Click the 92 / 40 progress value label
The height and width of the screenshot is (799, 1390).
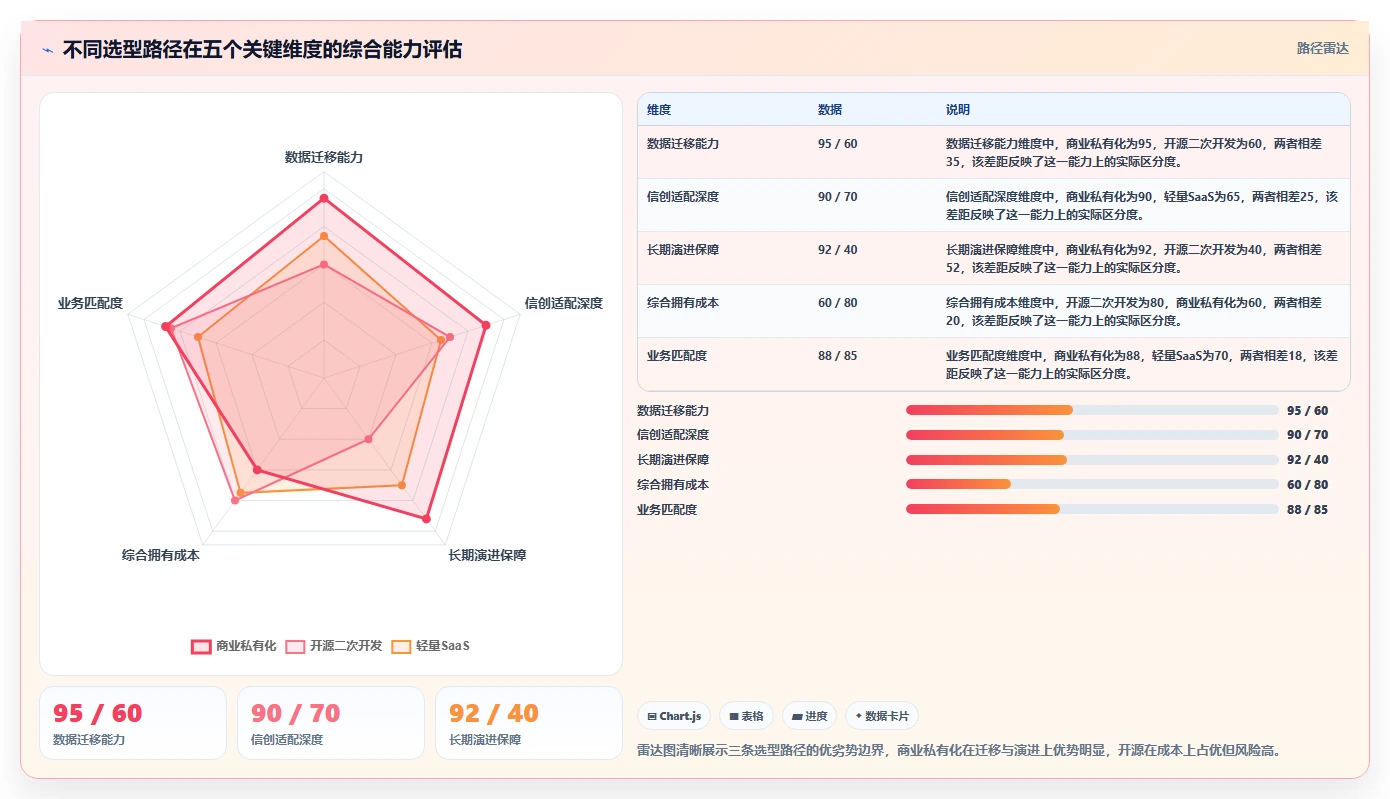tap(1307, 460)
